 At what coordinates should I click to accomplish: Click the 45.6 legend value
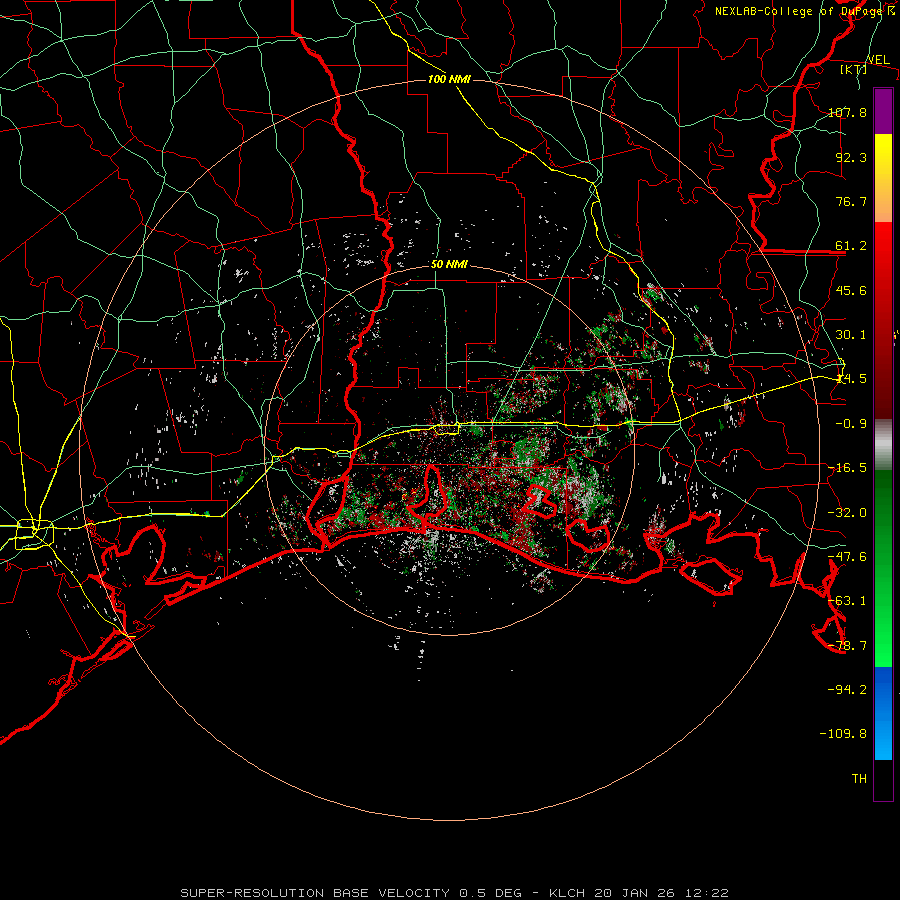(851, 290)
